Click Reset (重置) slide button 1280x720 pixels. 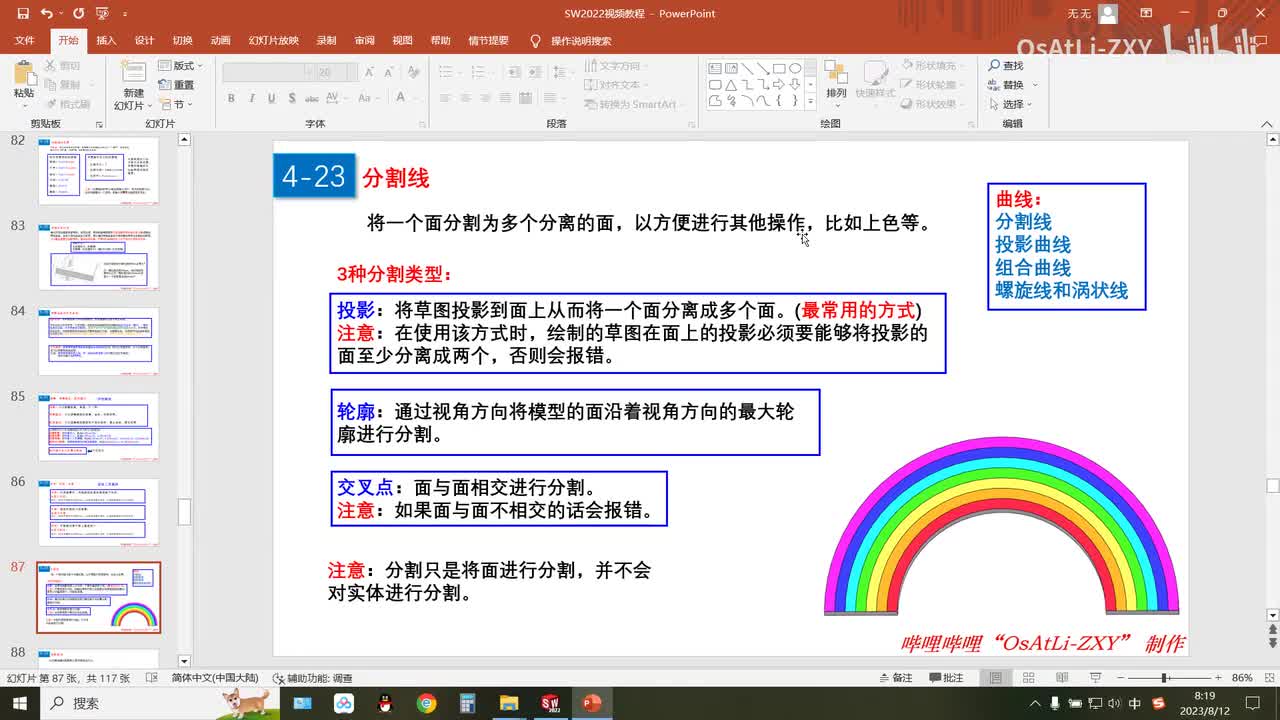177,85
